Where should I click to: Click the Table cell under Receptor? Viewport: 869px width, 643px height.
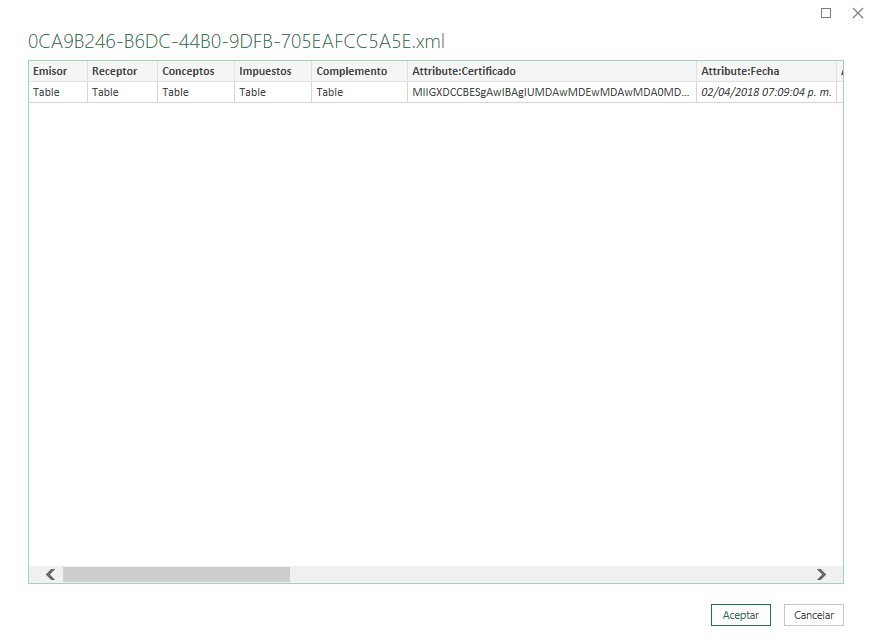coord(122,92)
